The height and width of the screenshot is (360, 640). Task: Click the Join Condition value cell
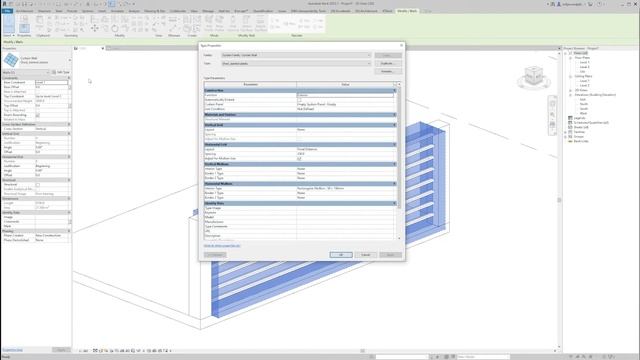pyautogui.click(x=345, y=109)
